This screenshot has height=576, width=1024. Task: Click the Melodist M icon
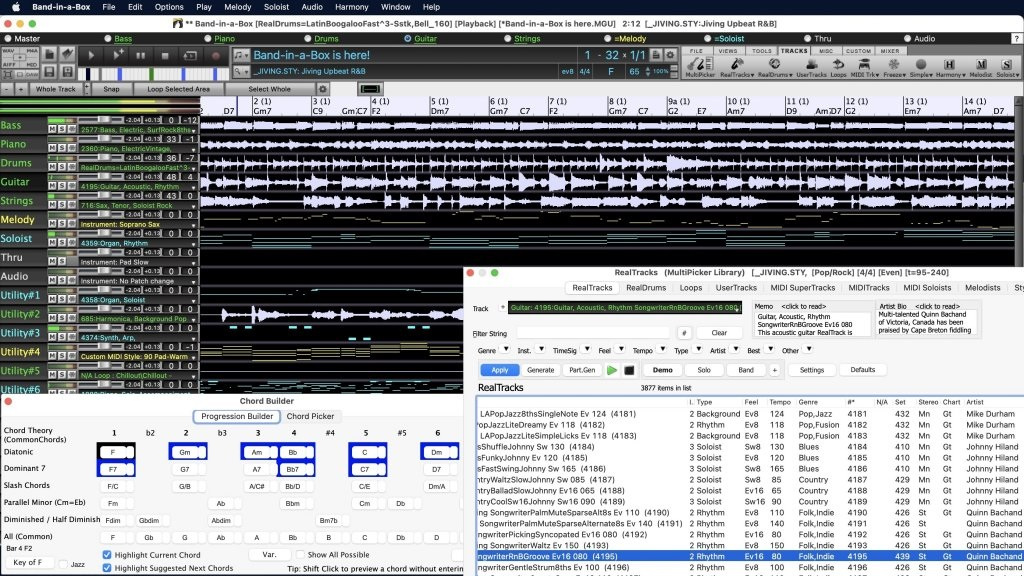coord(980,65)
